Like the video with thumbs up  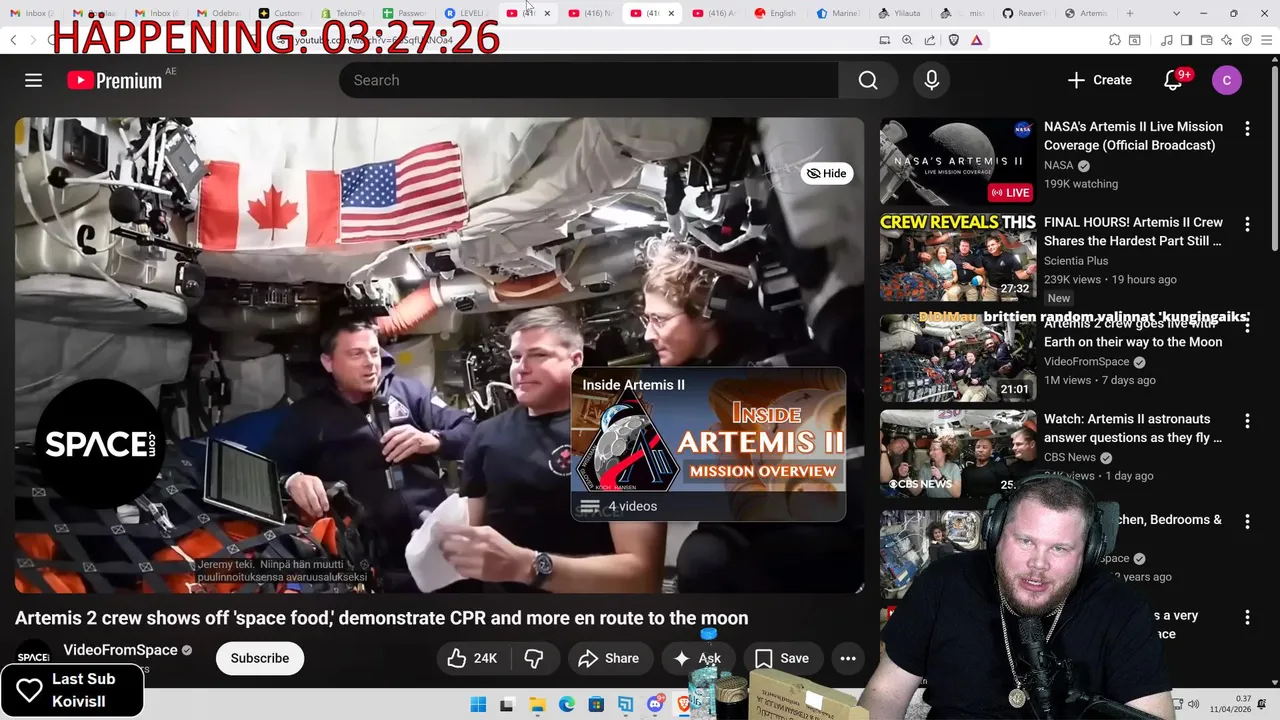pos(472,658)
